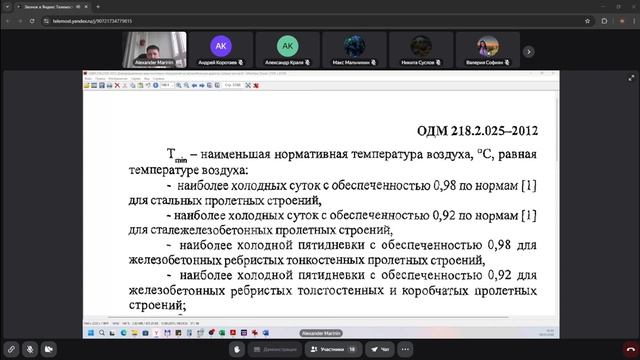The width and height of the screenshot is (640, 360).
Task: Close the Telemost browser tab
Action: [x=86, y=7]
